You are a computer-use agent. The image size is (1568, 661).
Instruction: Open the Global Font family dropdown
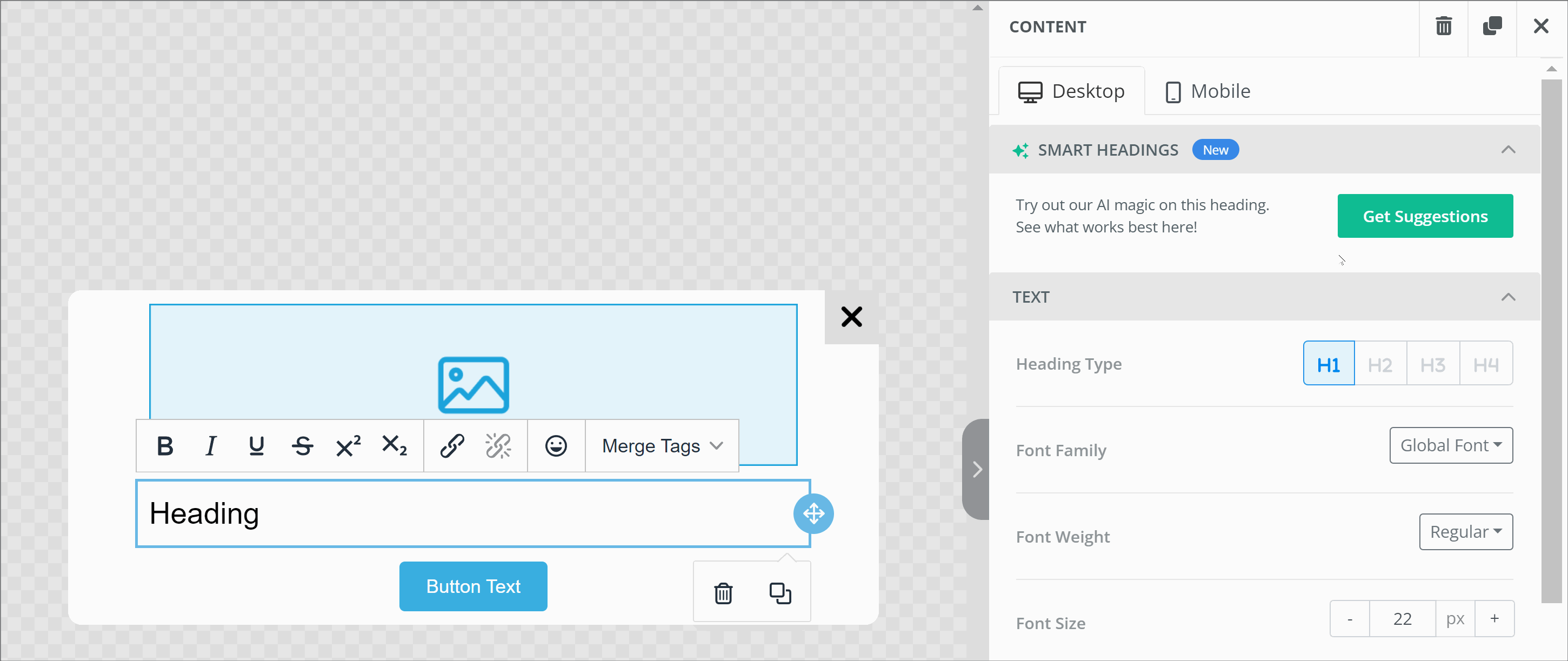coord(1451,445)
